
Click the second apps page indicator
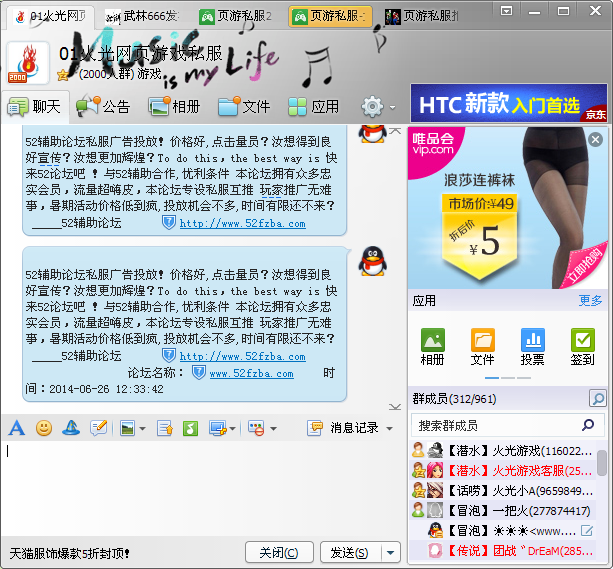tap(508, 378)
